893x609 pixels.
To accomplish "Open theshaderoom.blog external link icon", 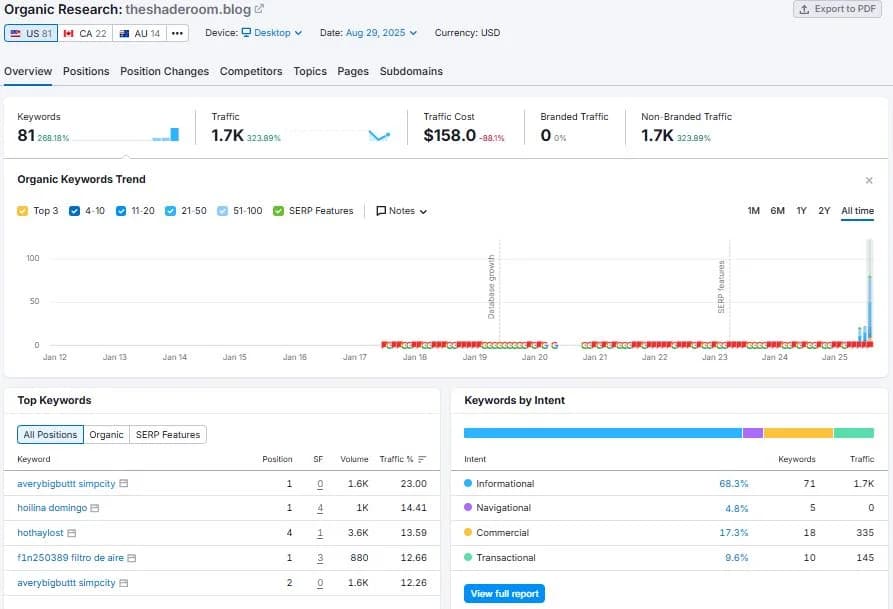I will click(259, 9).
